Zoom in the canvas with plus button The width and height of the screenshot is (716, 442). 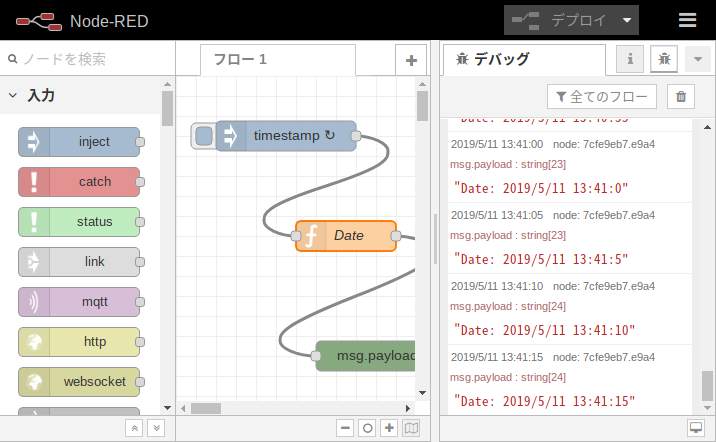tap(389, 428)
